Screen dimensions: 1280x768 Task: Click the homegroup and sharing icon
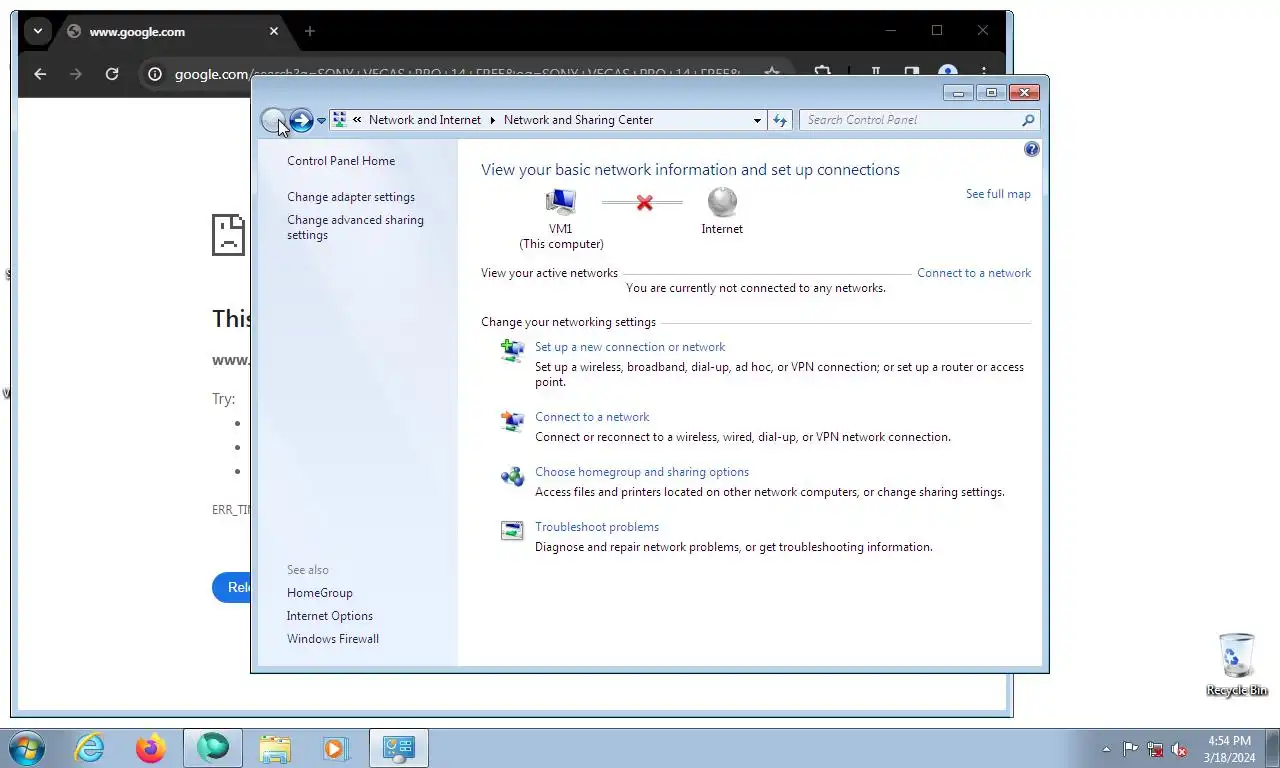512,476
